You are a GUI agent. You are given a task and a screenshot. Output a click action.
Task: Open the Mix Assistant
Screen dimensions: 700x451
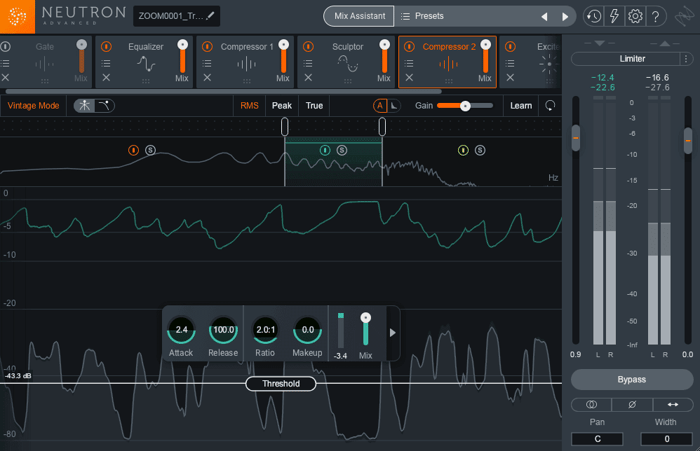click(x=359, y=16)
